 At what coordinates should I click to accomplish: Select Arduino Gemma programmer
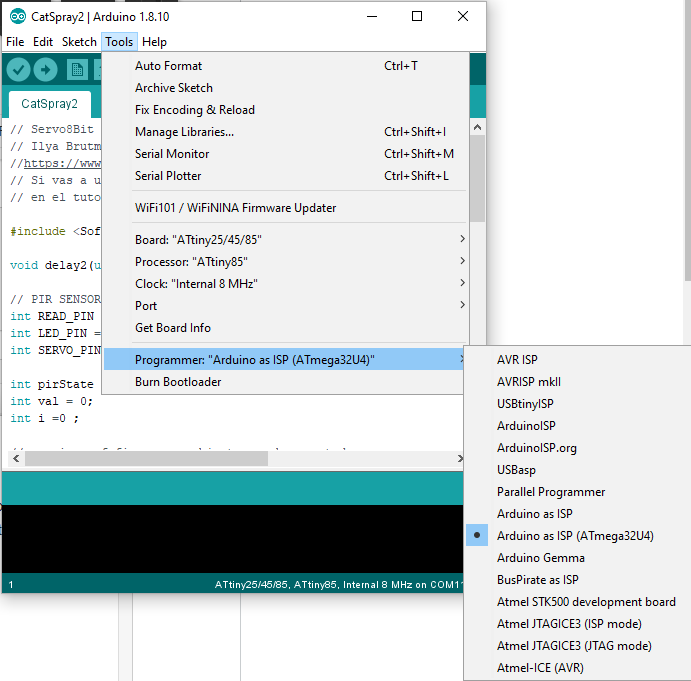578,558
